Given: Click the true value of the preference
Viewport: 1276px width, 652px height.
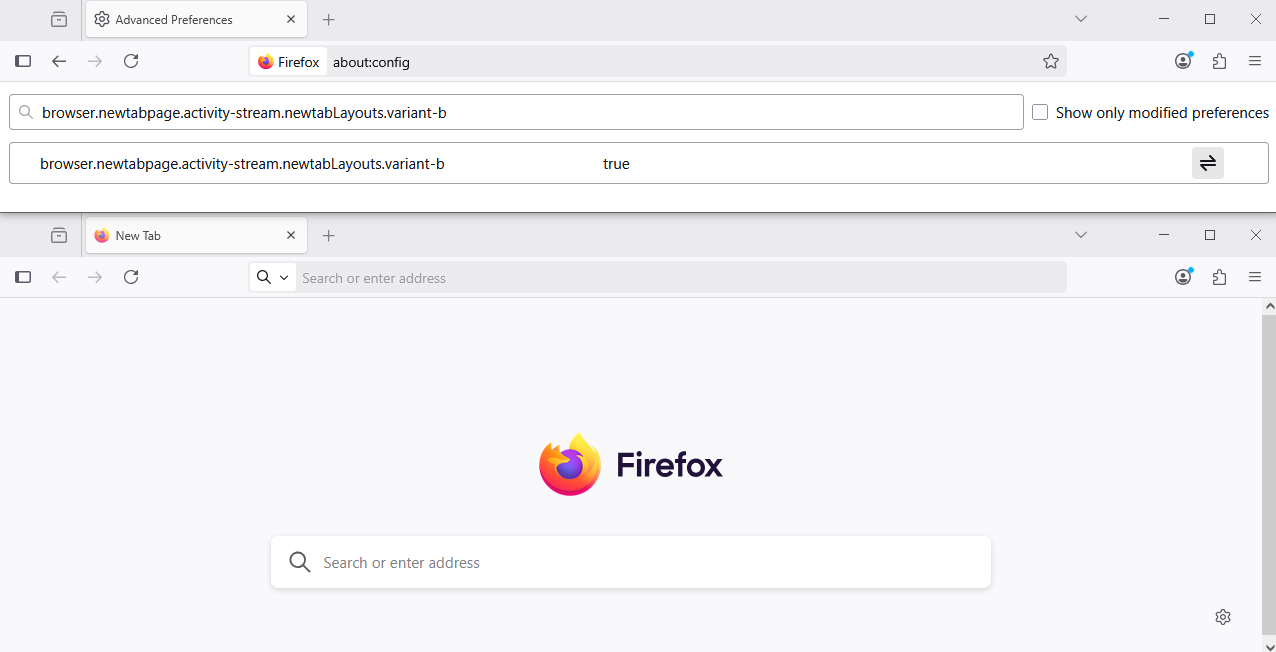Looking at the screenshot, I should (x=616, y=163).
